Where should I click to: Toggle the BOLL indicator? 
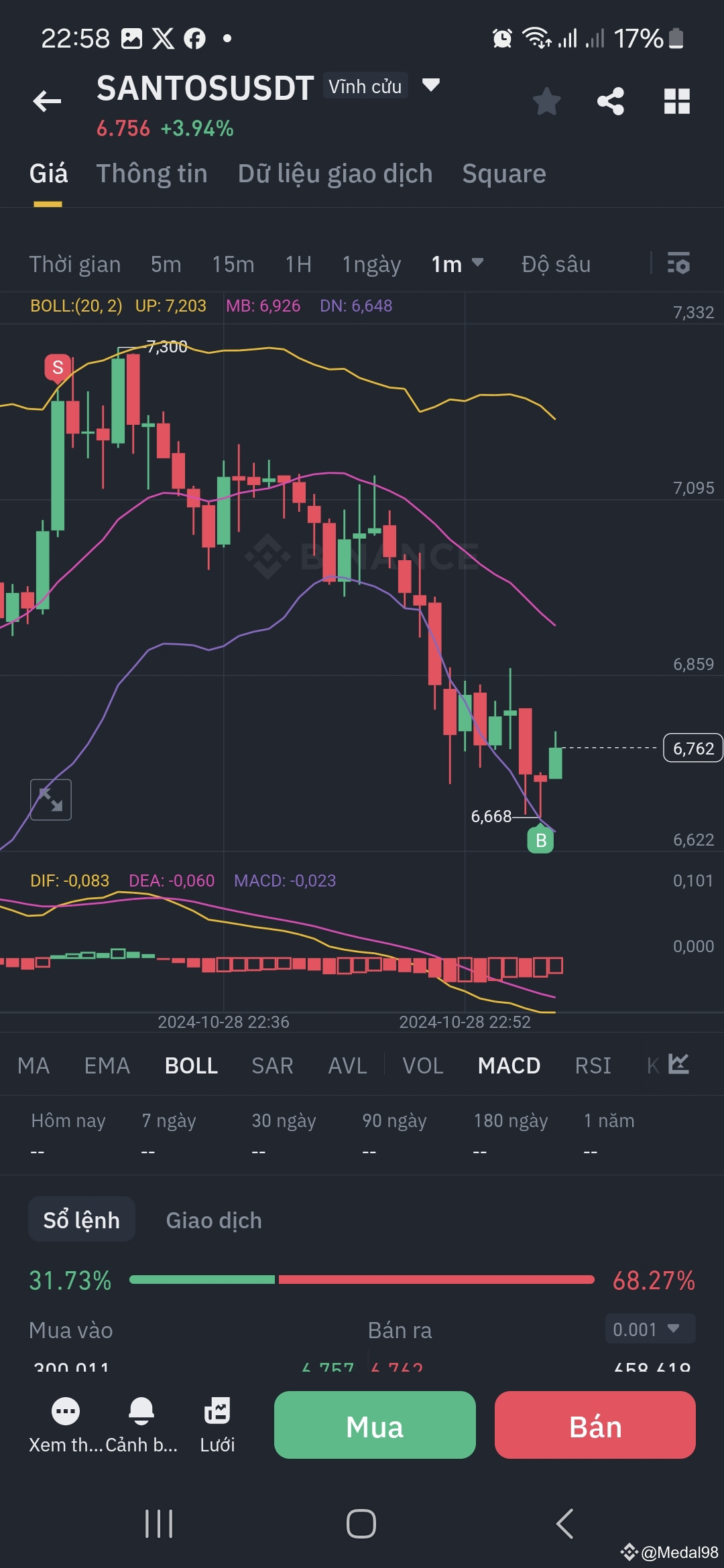[x=191, y=1065]
